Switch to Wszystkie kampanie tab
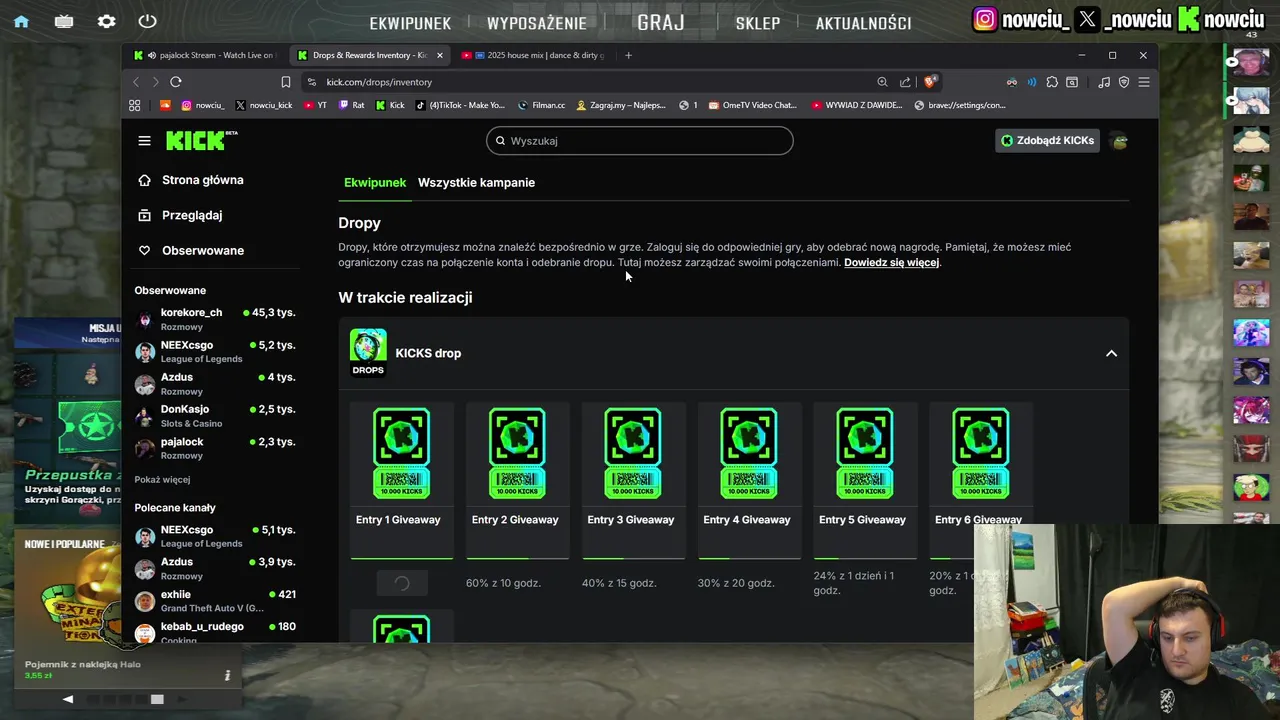The height and width of the screenshot is (720, 1280). [476, 183]
